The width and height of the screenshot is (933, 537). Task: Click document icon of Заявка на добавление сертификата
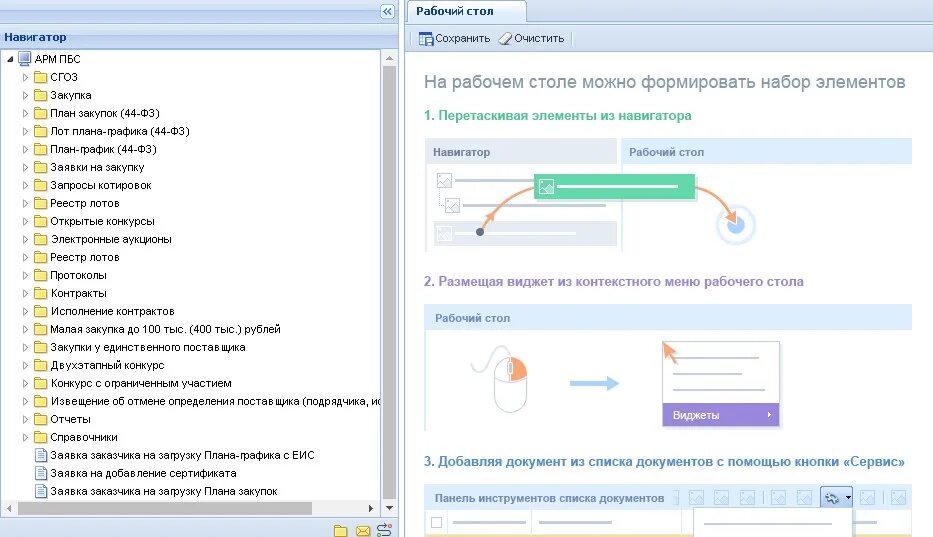tap(41, 473)
